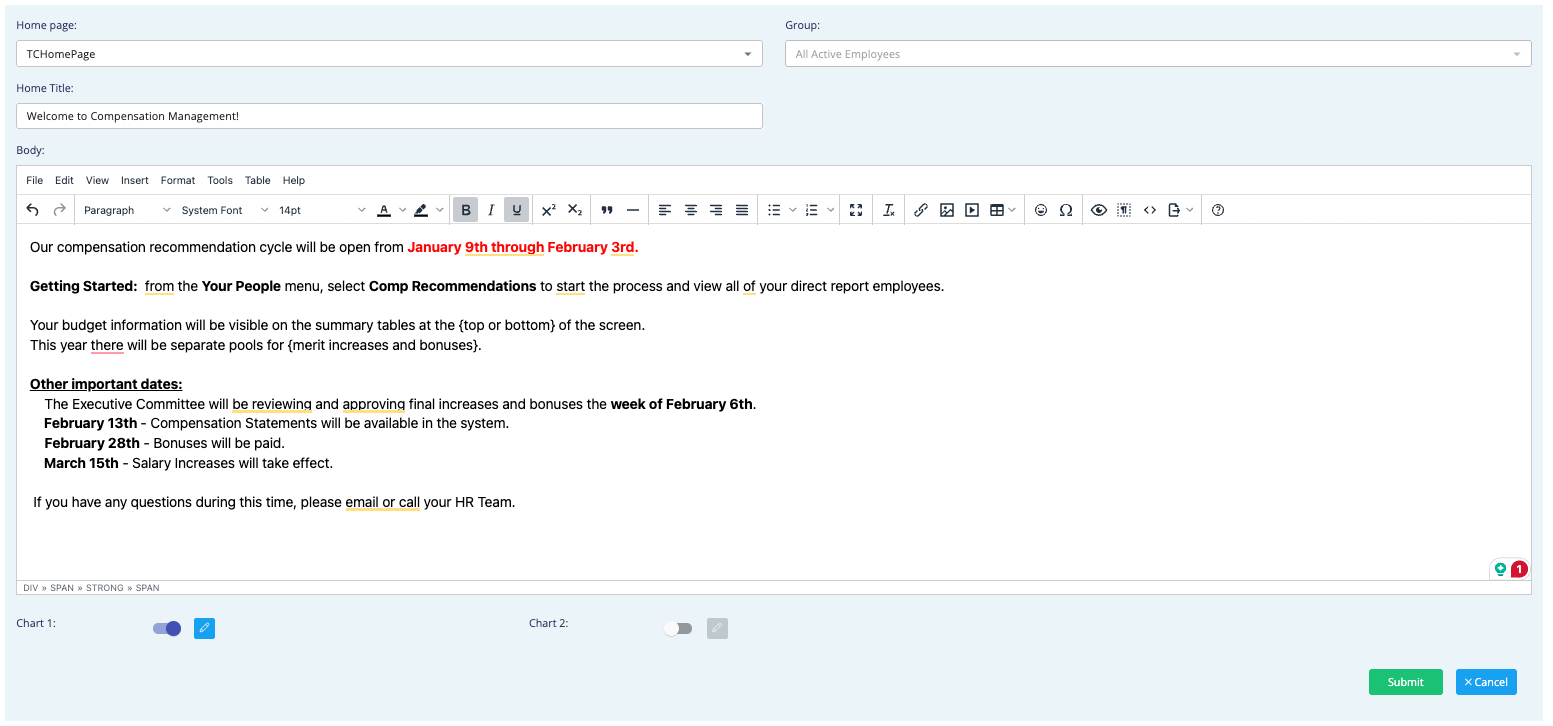This screenshot has width=1553, height=726.
Task: Enter fullscreen editor mode
Action: [856, 210]
